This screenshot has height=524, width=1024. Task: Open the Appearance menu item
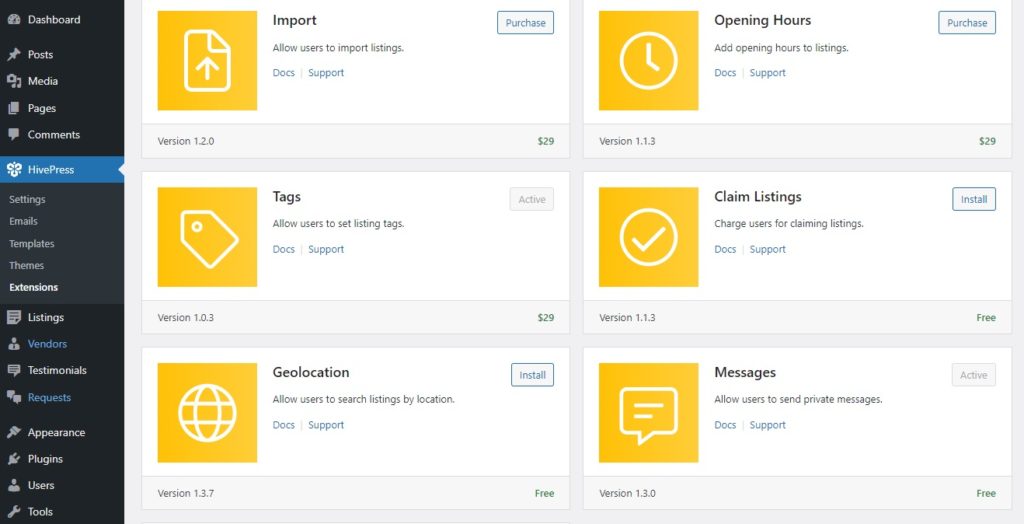click(x=56, y=433)
